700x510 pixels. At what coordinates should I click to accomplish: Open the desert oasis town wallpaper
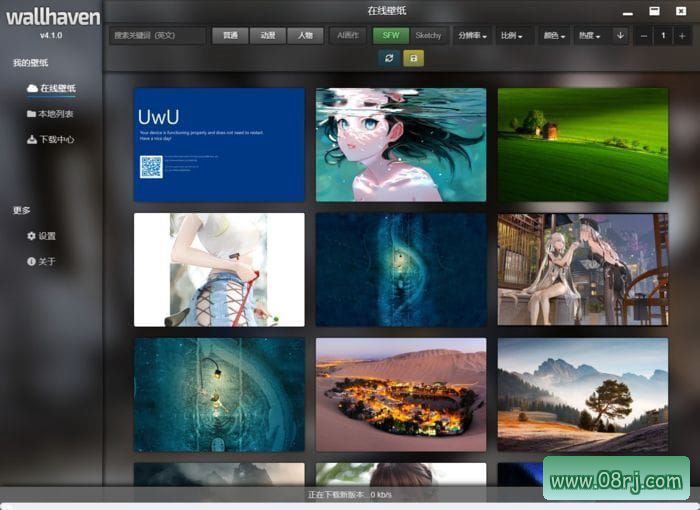coord(401,395)
